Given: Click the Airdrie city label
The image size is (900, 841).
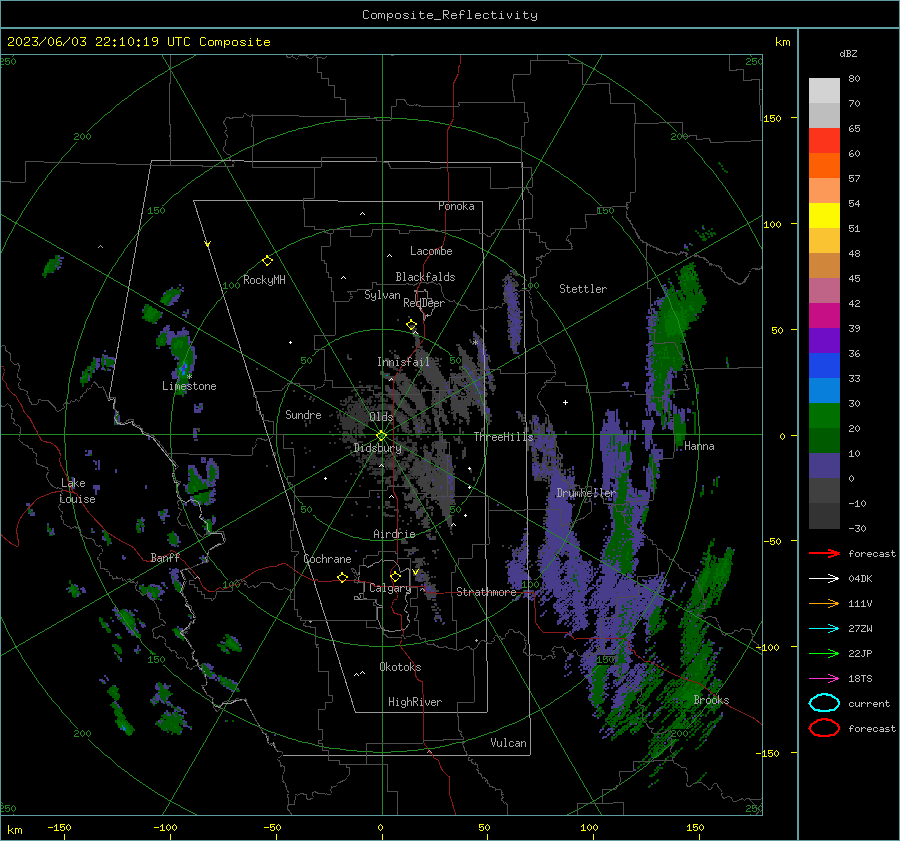Looking at the screenshot, I should click(x=394, y=534).
